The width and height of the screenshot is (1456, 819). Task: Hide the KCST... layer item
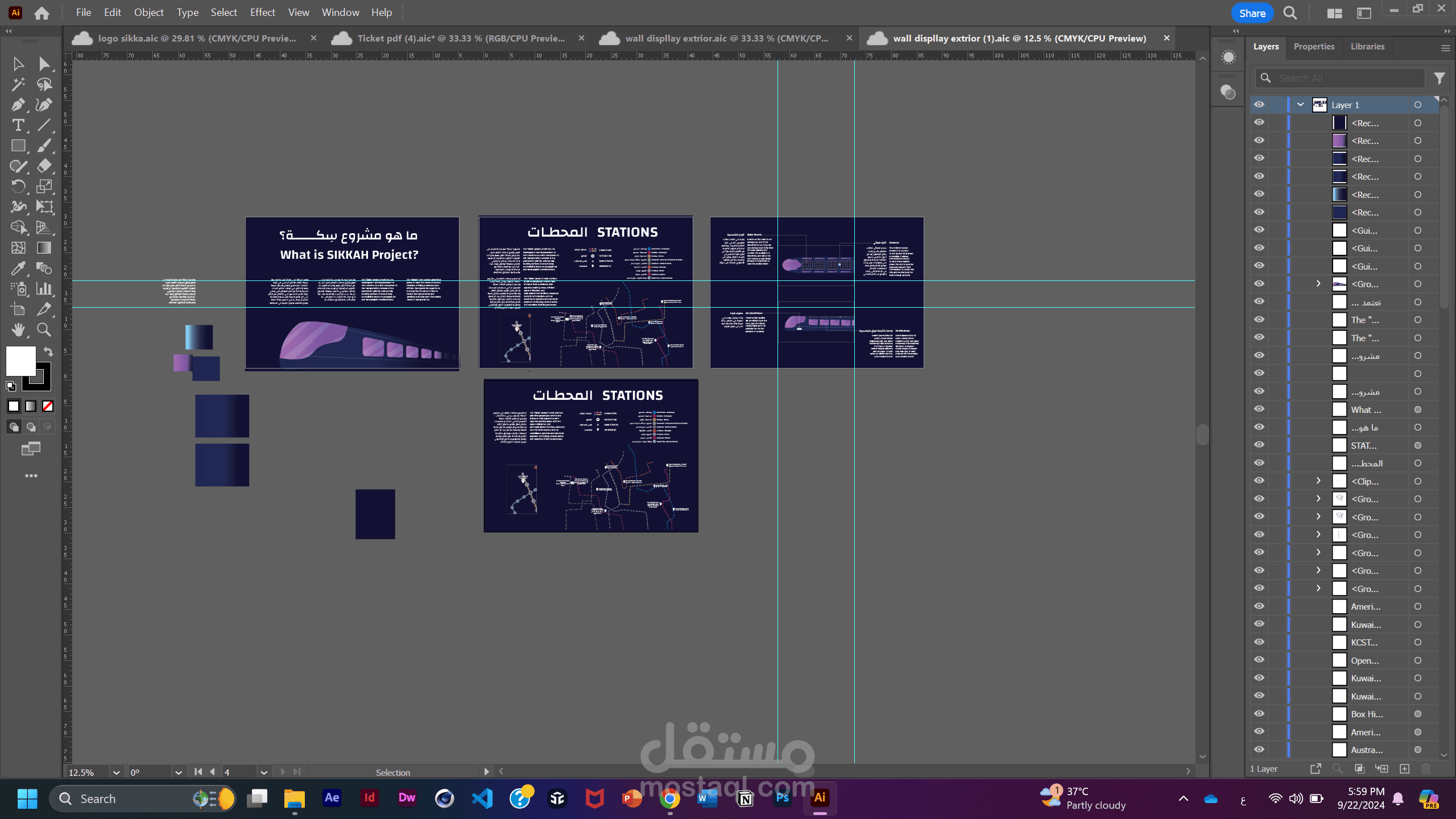click(1259, 642)
